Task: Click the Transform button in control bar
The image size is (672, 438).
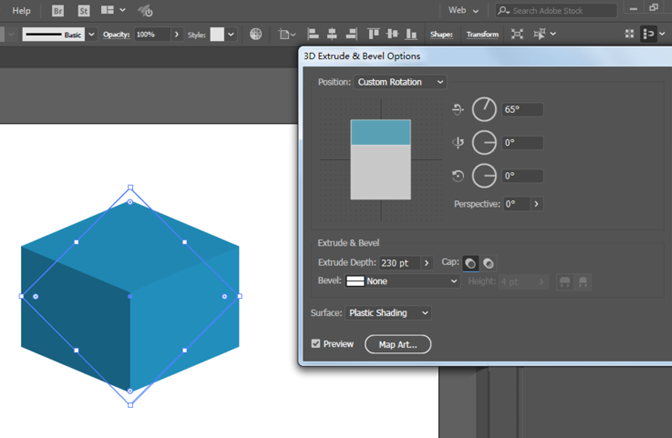Action: pos(482,34)
